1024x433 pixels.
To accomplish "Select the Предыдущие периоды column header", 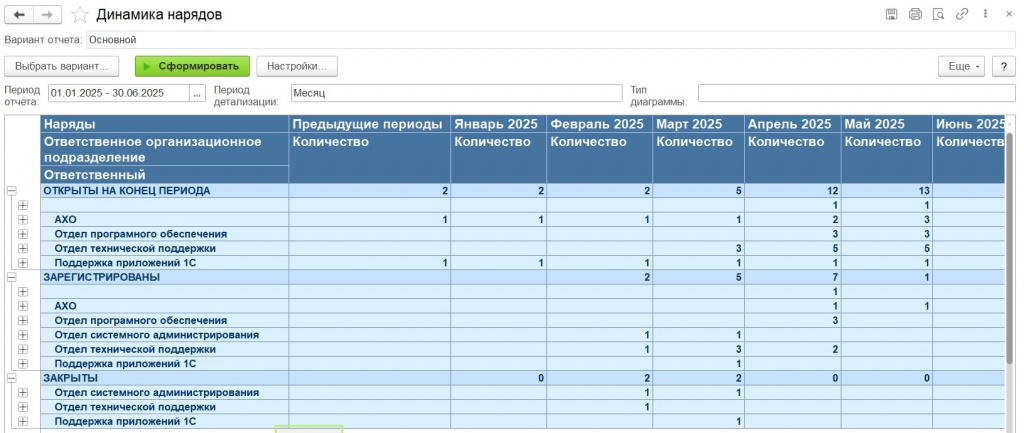I will 370,124.
